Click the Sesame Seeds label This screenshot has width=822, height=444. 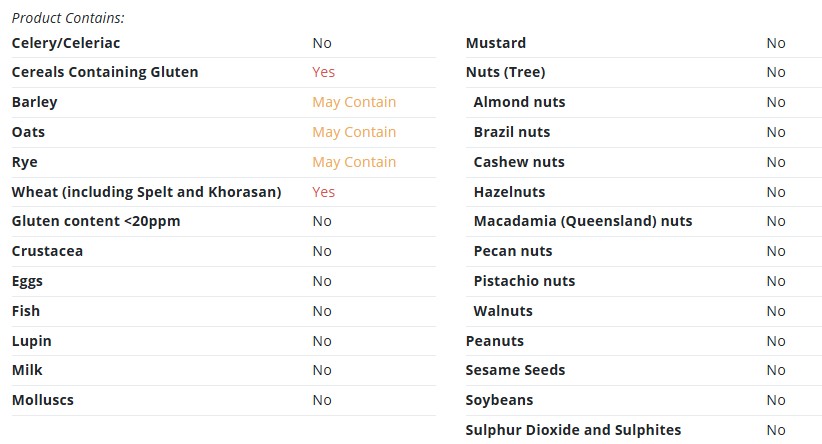click(x=515, y=370)
